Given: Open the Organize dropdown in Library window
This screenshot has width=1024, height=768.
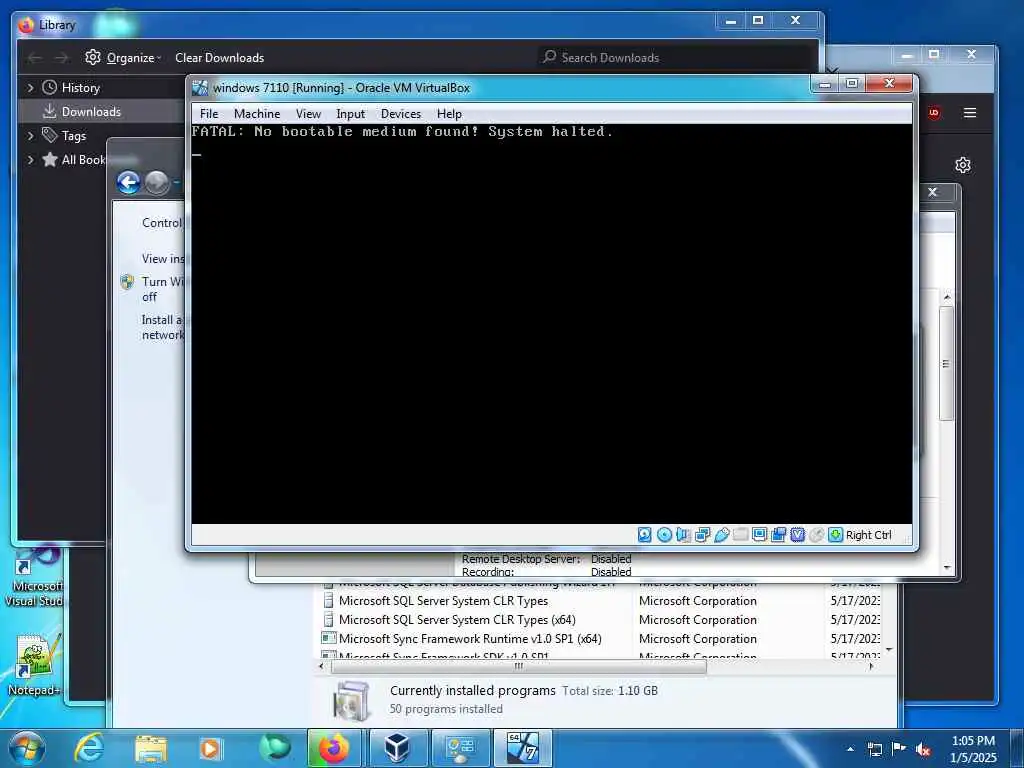Looking at the screenshot, I should coord(123,57).
